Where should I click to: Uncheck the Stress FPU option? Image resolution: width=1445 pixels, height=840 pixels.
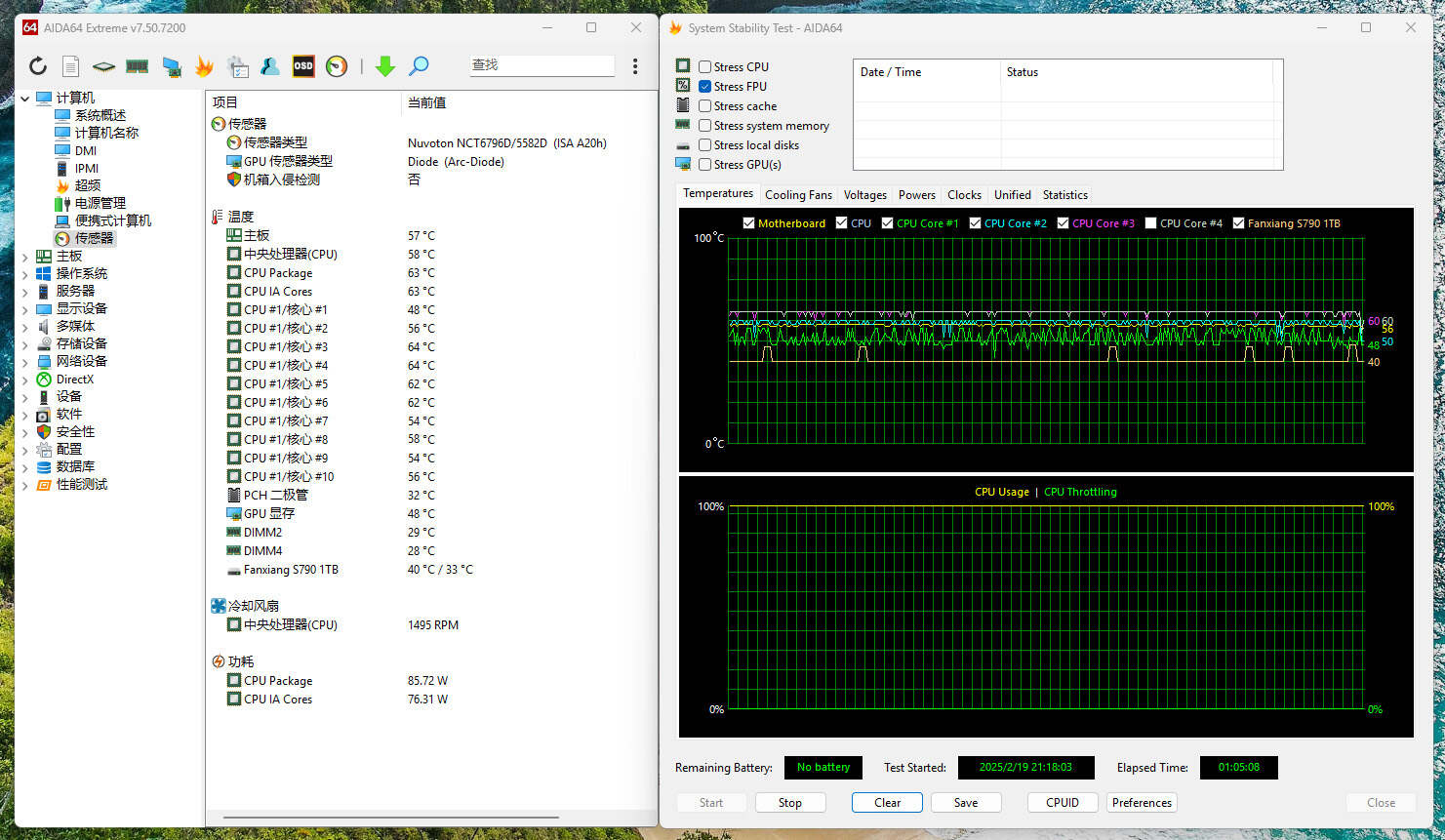tap(704, 87)
